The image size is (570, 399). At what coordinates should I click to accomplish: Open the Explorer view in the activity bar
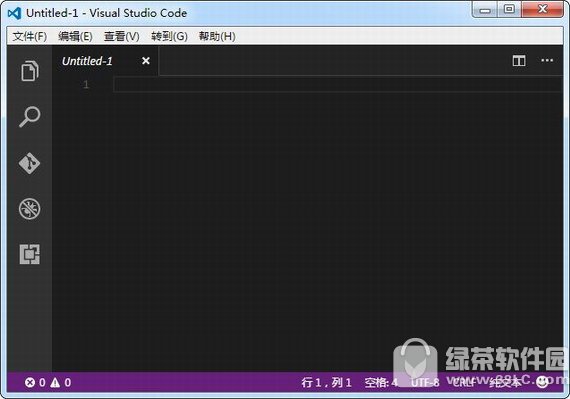(29, 71)
